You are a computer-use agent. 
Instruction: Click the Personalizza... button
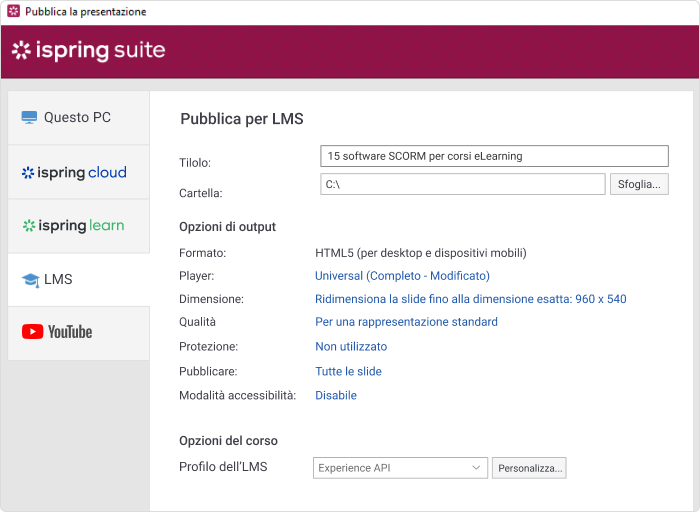coord(530,467)
